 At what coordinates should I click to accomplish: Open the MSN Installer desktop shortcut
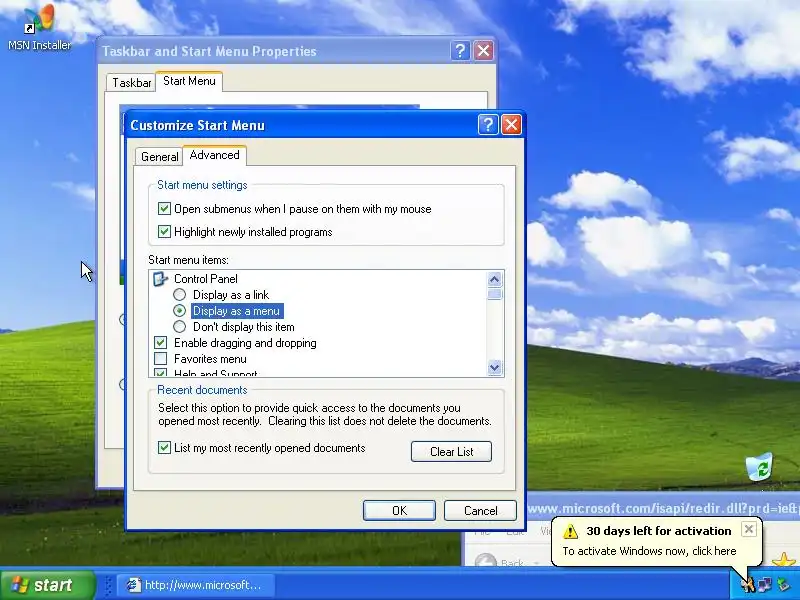tap(39, 28)
